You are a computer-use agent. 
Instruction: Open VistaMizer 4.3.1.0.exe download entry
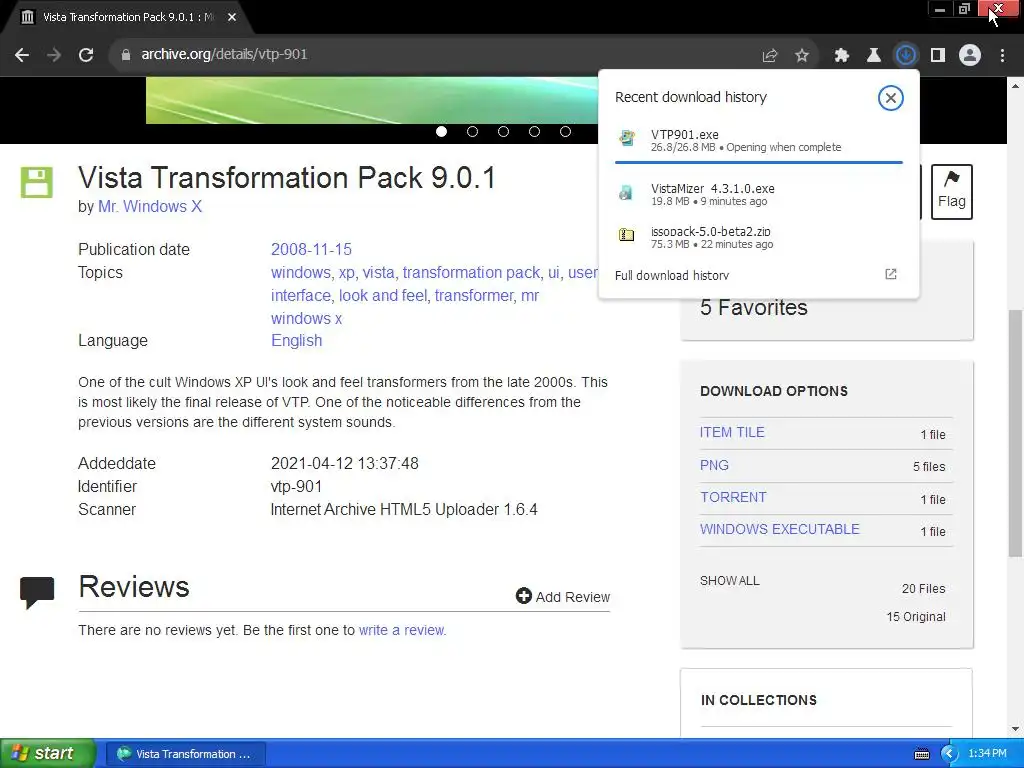(758, 194)
